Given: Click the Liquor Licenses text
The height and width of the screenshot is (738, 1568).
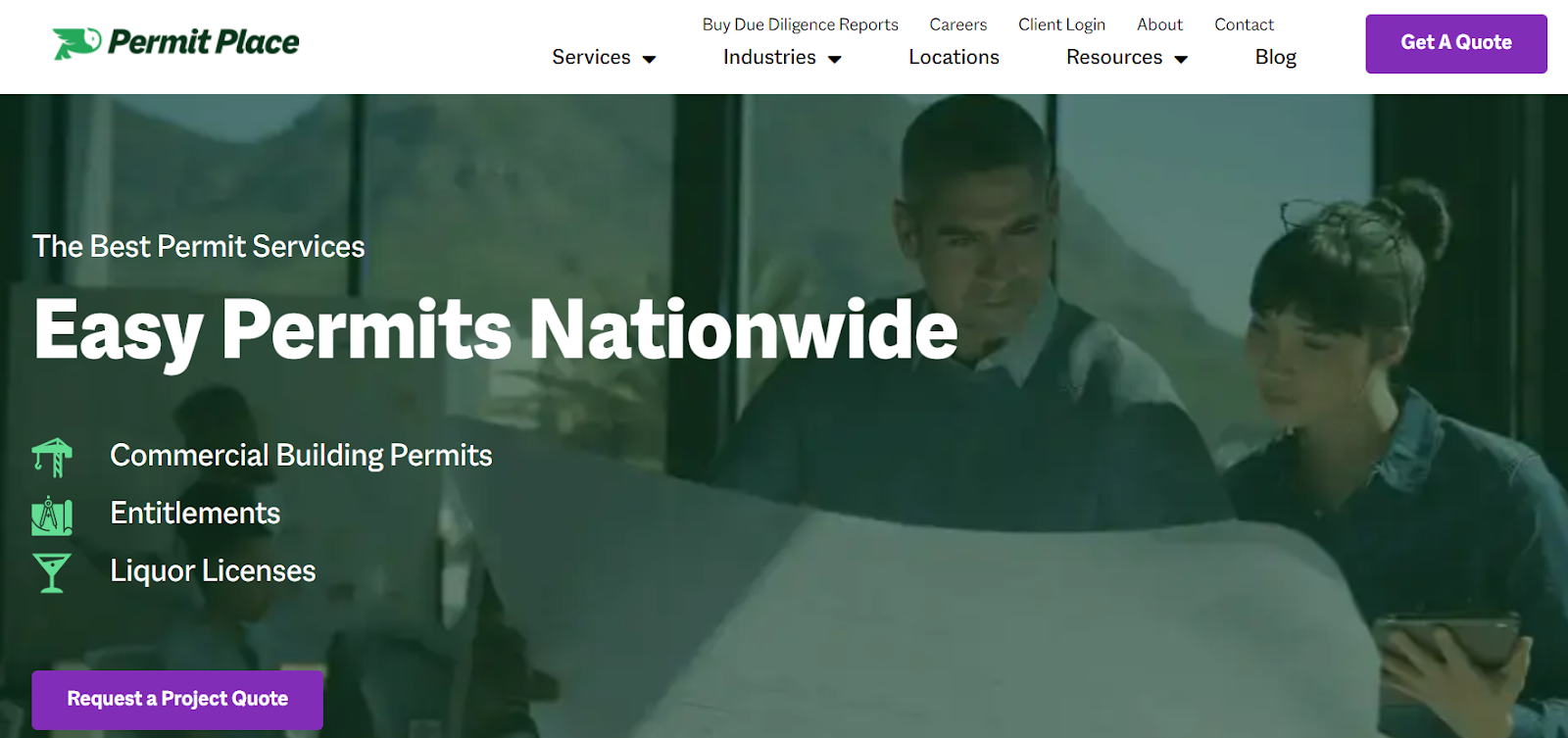Looking at the screenshot, I should (x=213, y=570).
